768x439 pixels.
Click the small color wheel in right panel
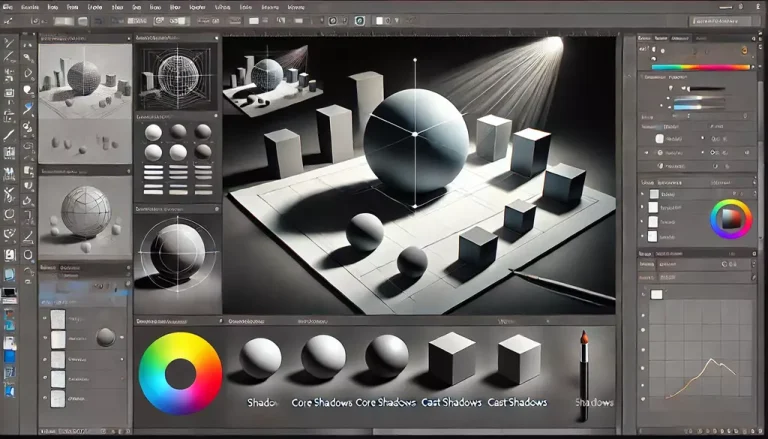[x=731, y=219]
